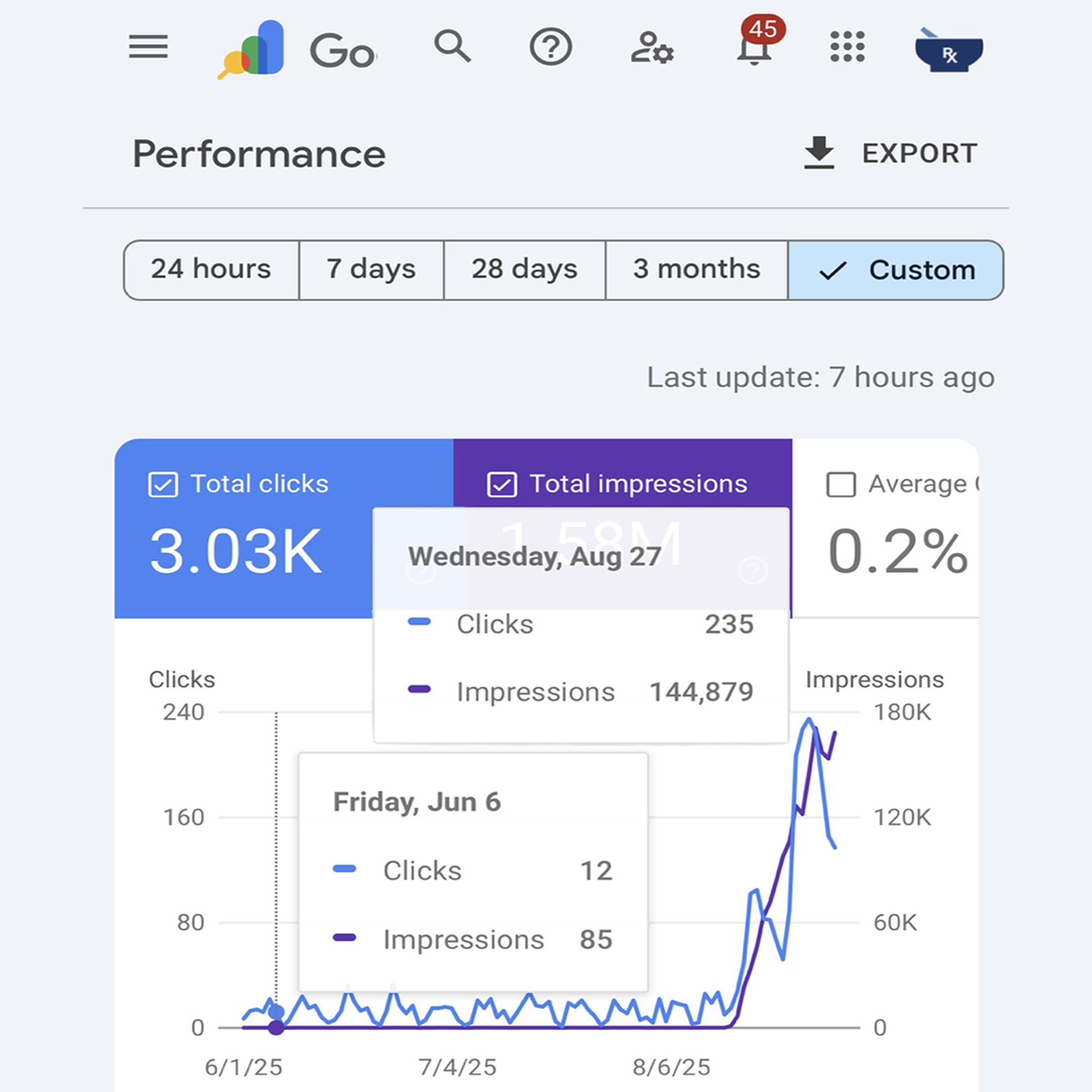Viewport: 1092px width, 1092px height.
Task: Choose the 3 months range
Action: coord(696,270)
